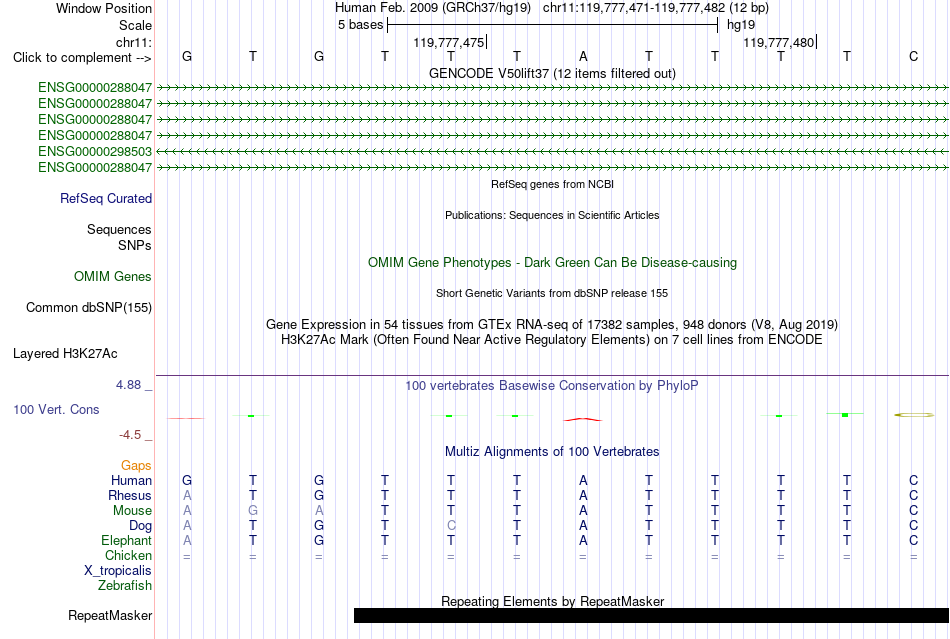Open the 'OMIM Gene Phenotypes' track title
The height and width of the screenshot is (639, 950).
[552, 263]
